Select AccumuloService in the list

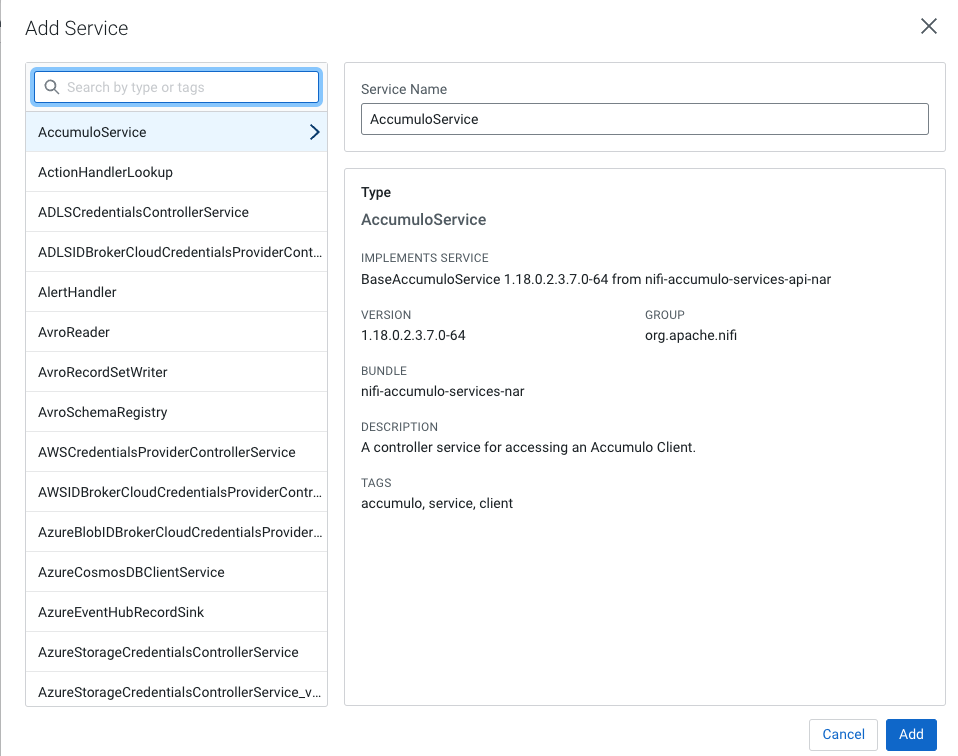(92, 132)
